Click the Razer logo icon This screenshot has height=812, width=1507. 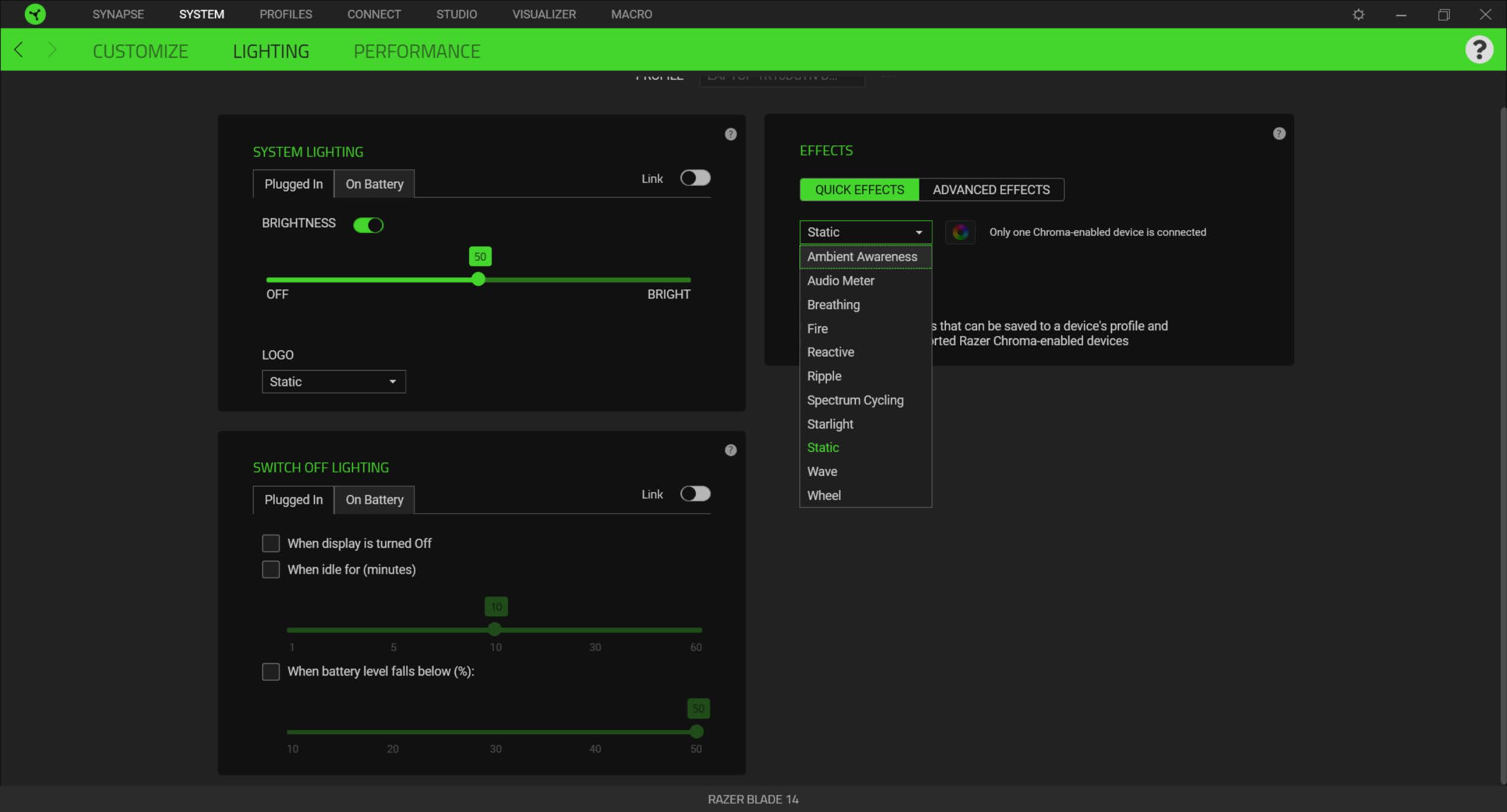(35, 14)
